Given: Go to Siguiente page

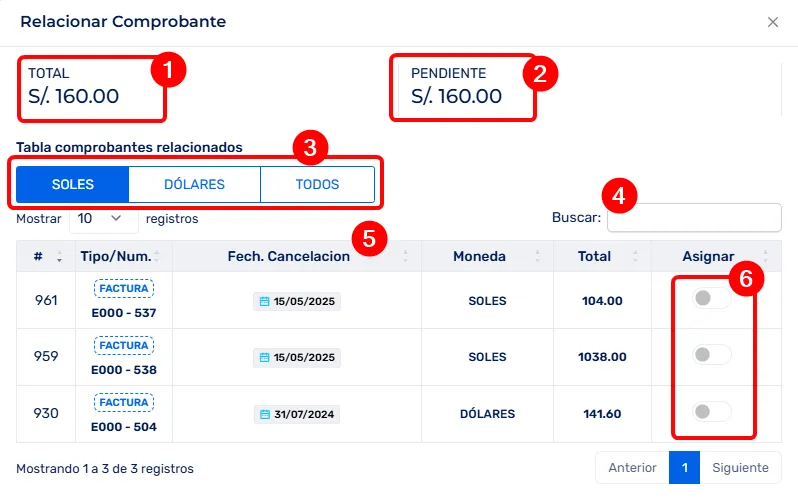Looking at the screenshot, I should pos(740,468).
